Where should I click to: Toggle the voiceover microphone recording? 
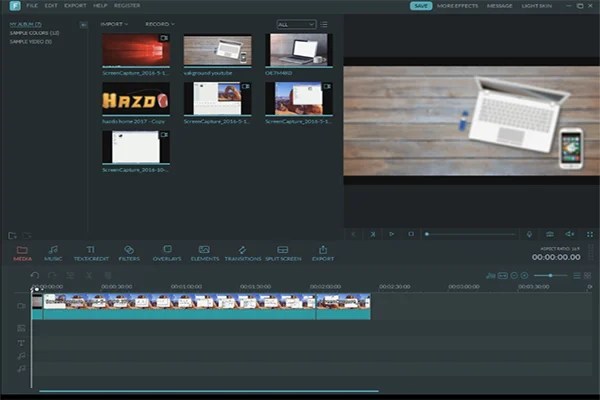pos(529,234)
